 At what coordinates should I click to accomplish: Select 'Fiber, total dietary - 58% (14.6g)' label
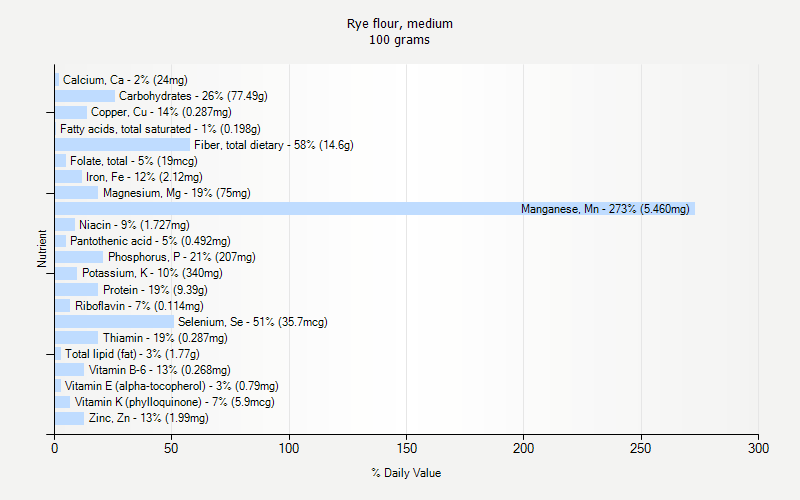pyautogui.click(x=274, y=145)
